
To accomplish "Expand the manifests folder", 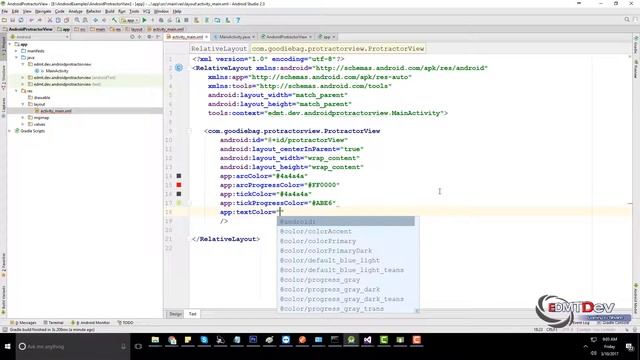I will [16, 51].
